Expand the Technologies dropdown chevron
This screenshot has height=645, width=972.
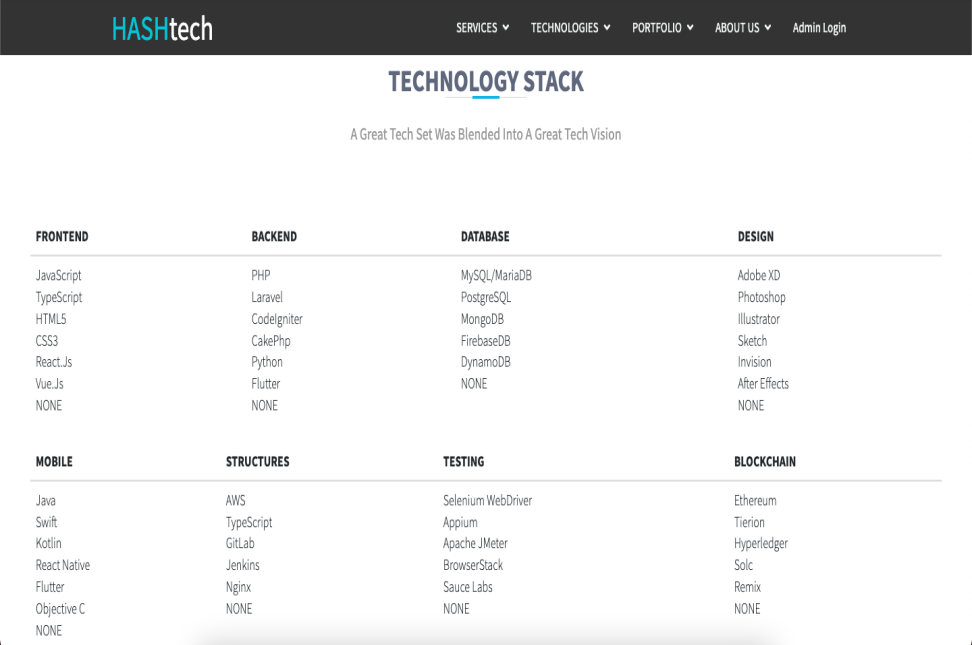click(x=607, y=28)
